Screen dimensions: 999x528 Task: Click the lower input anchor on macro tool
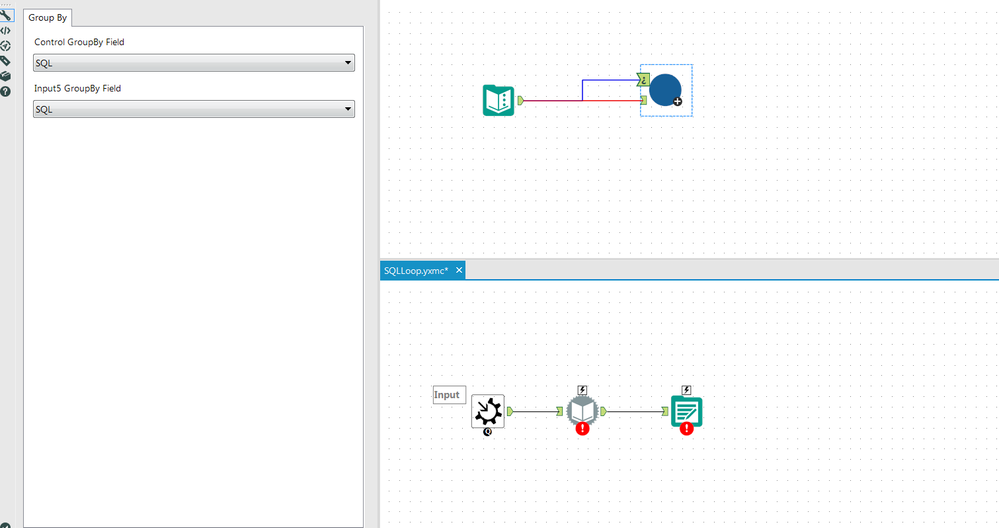tap(643, 100)
